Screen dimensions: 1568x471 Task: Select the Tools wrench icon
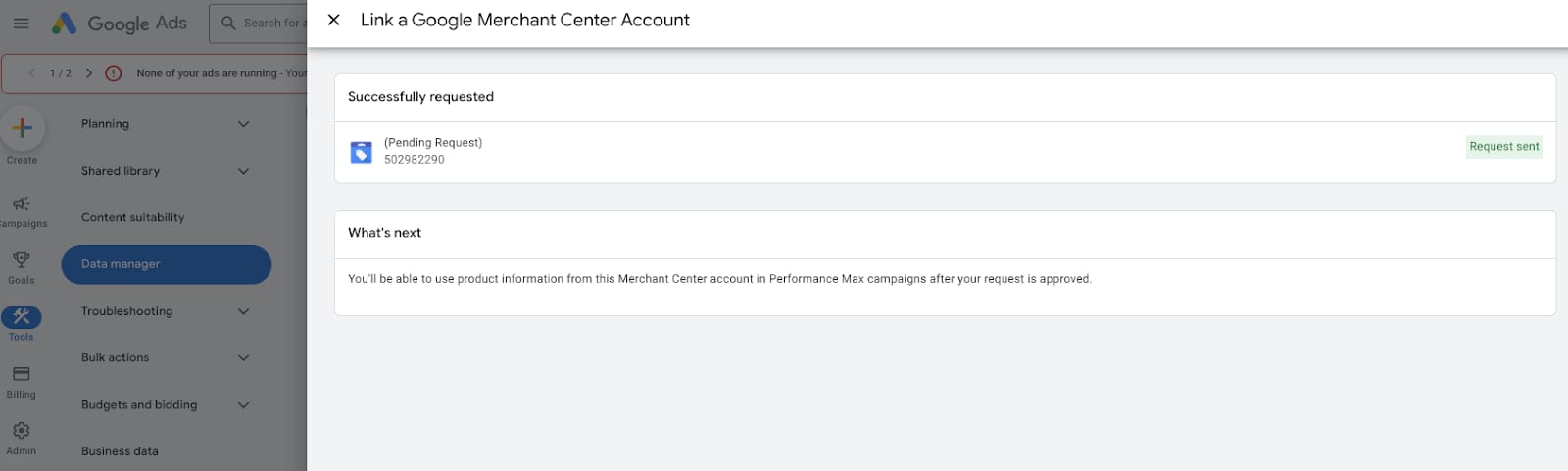pyautogui.click(x=21, y=316)
